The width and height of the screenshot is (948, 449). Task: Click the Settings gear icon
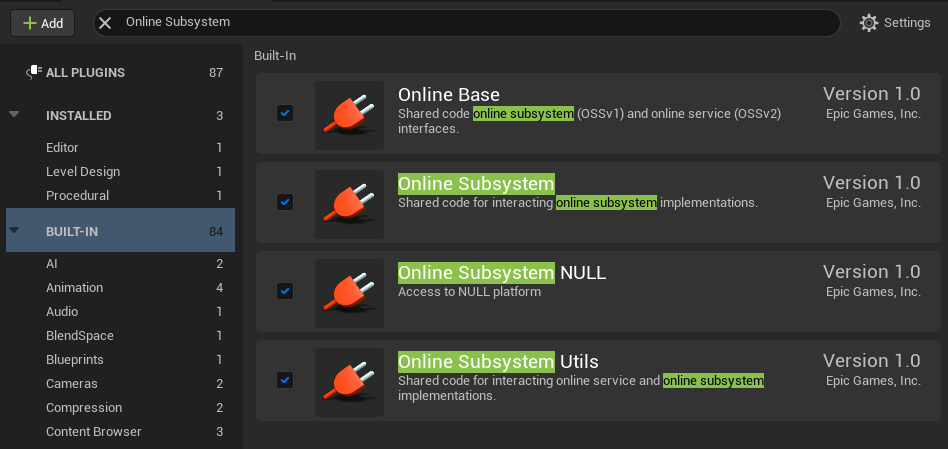click(869, 23)
